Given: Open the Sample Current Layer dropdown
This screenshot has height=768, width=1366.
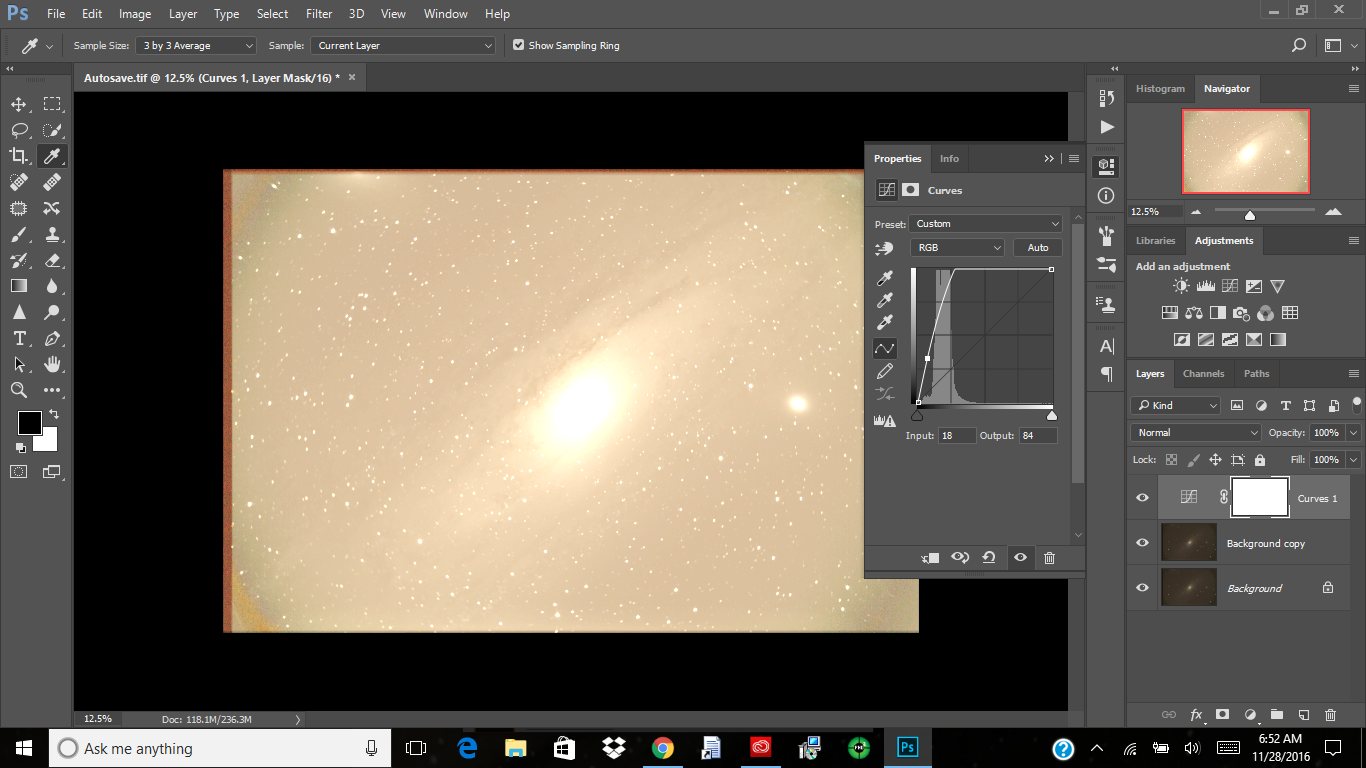Looking at the screenshot, I should 404,45.
